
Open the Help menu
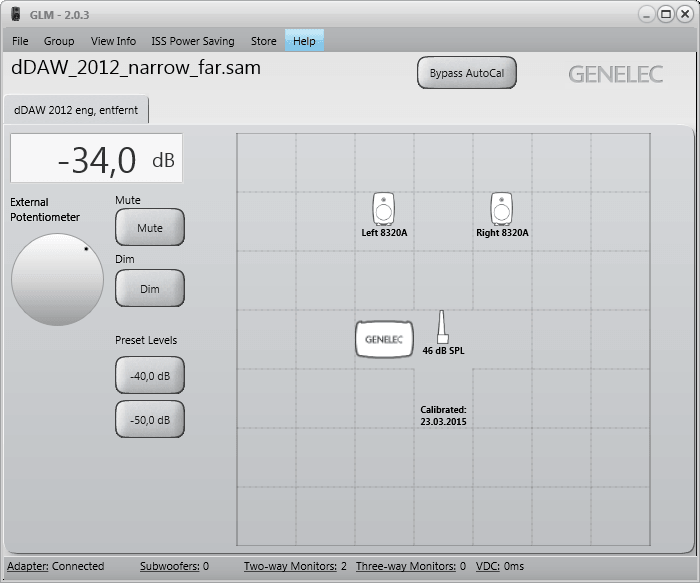point(304,41)
